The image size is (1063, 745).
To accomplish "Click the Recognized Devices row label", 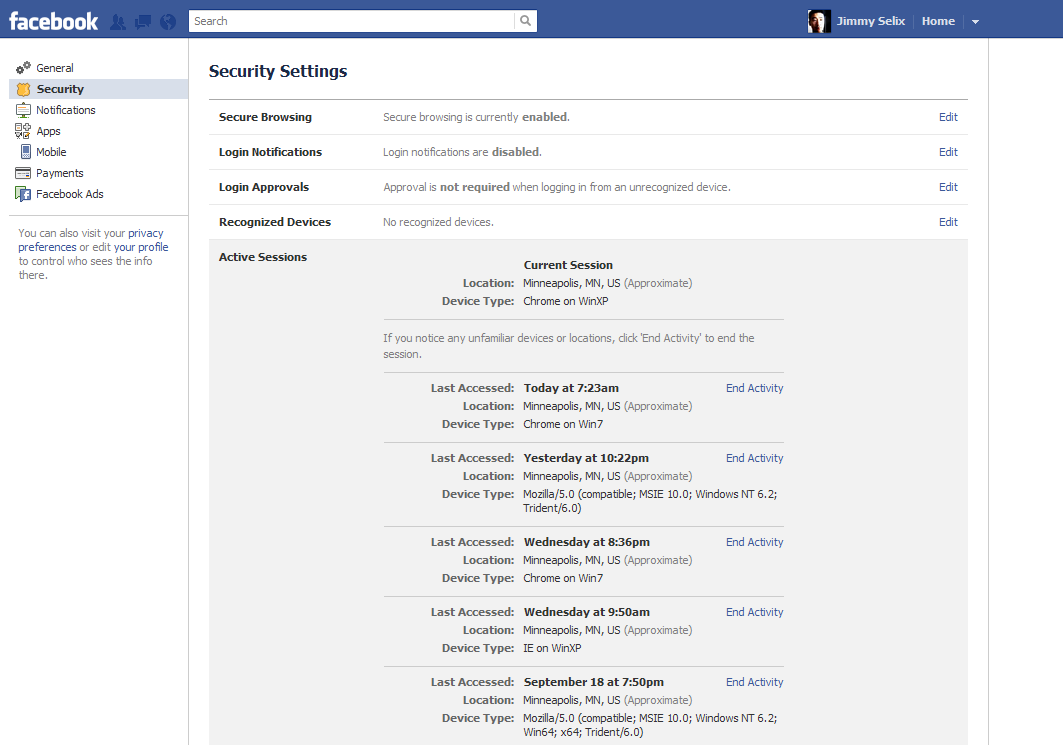I will pyautogui.click(x=275, y=222).
